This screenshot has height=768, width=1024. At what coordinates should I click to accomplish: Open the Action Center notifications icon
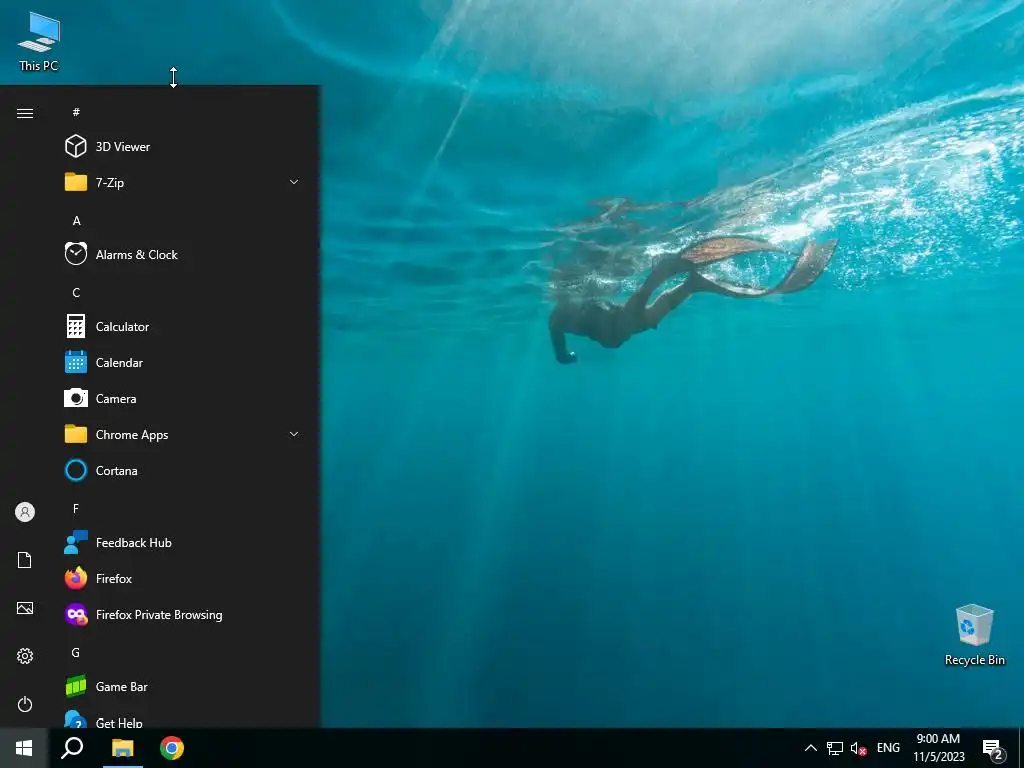pos(993,749)
